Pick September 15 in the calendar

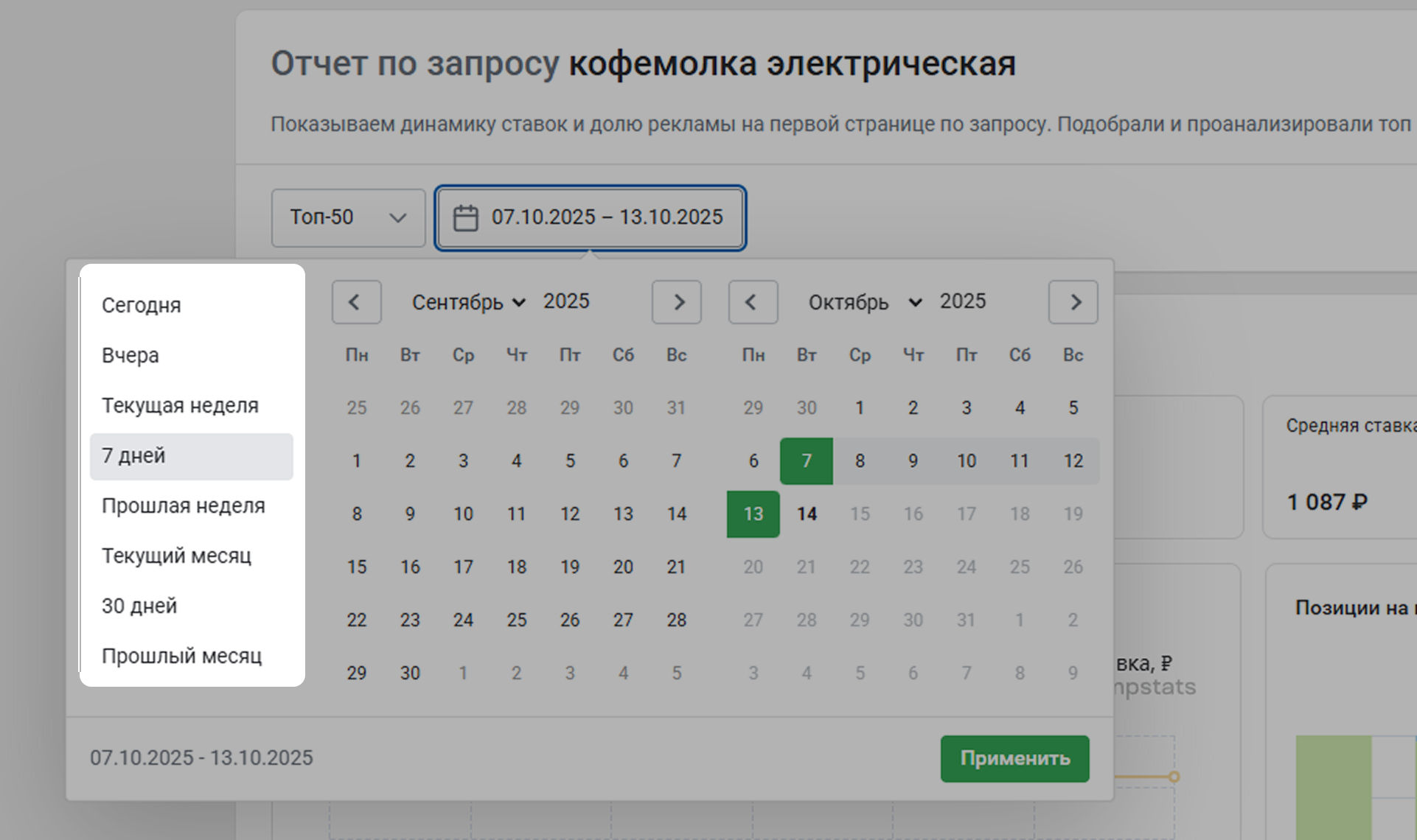point(357,567)
